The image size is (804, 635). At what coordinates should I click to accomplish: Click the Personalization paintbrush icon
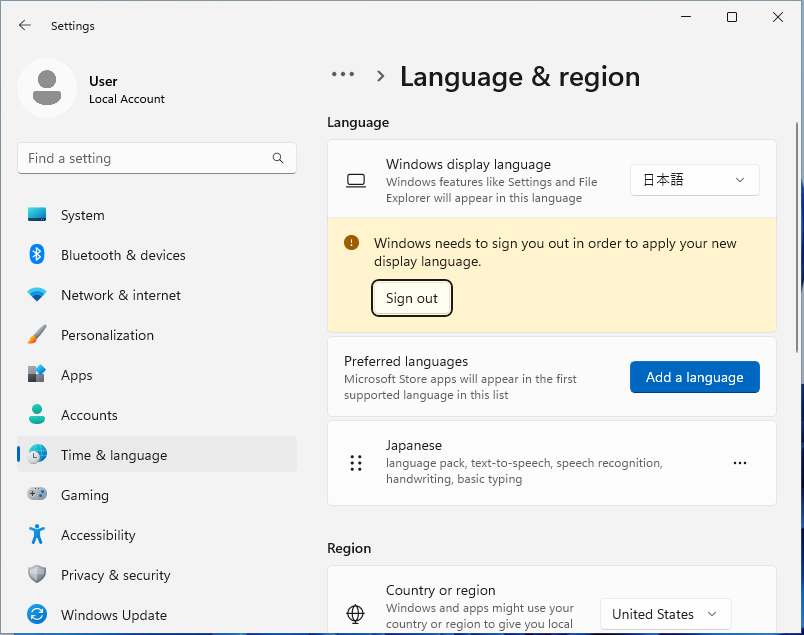pos(37,334)
